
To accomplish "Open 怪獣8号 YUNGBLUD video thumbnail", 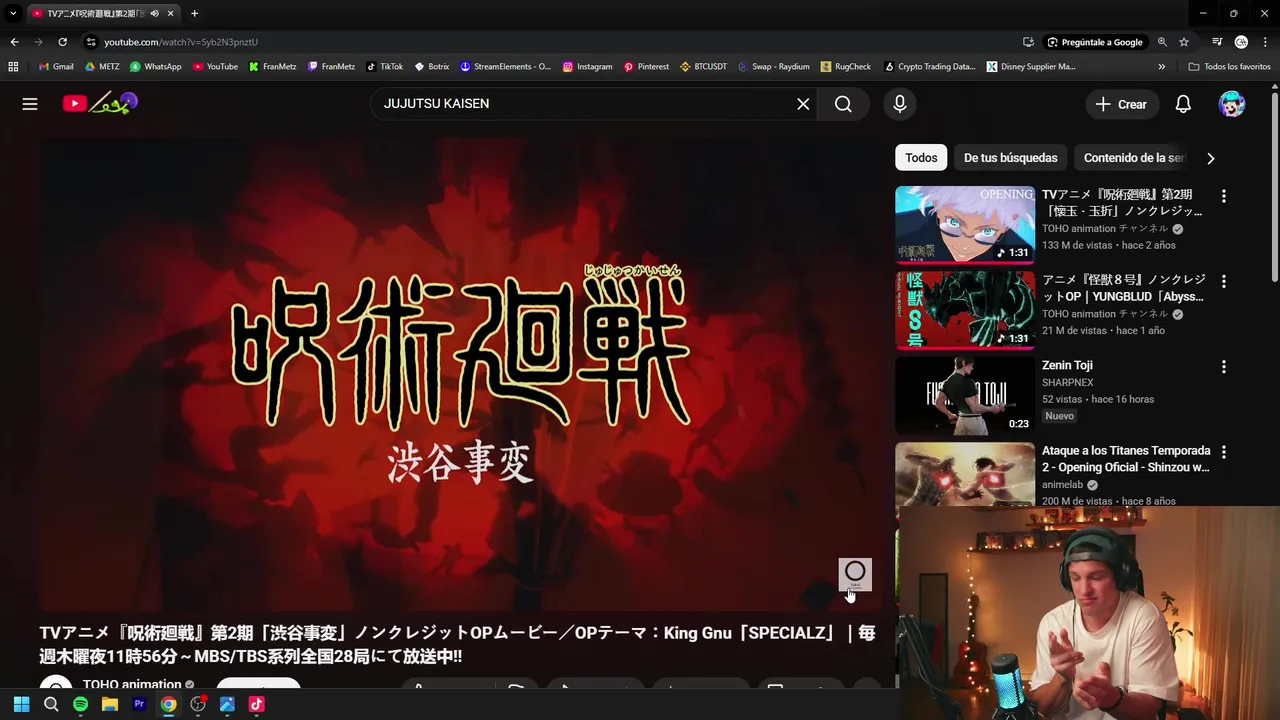I will tap(965, 310).
